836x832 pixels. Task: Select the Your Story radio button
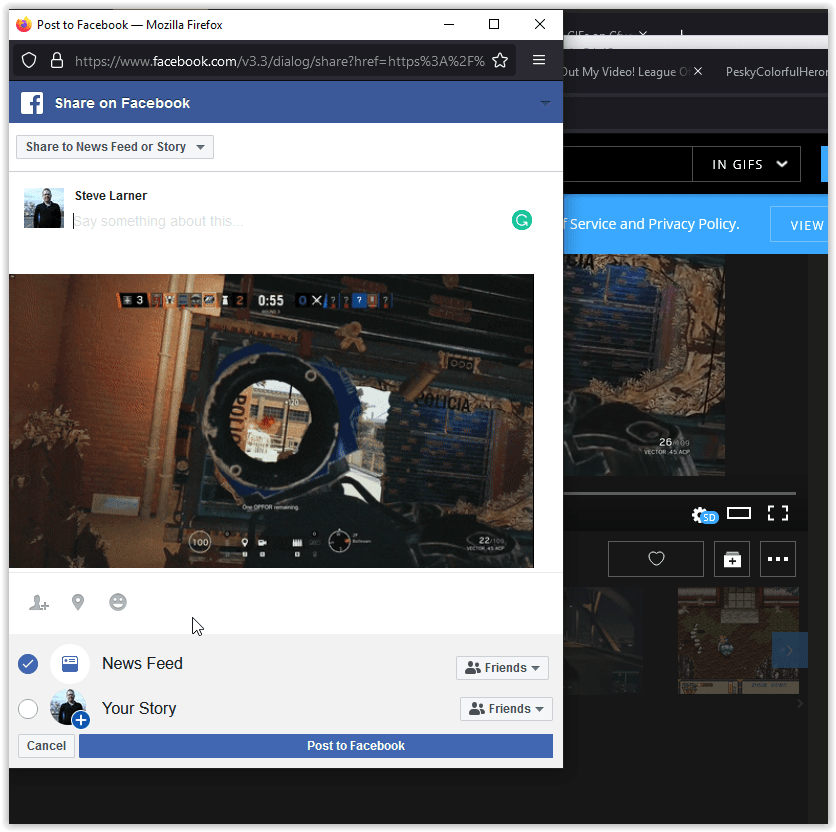[28, 708]
